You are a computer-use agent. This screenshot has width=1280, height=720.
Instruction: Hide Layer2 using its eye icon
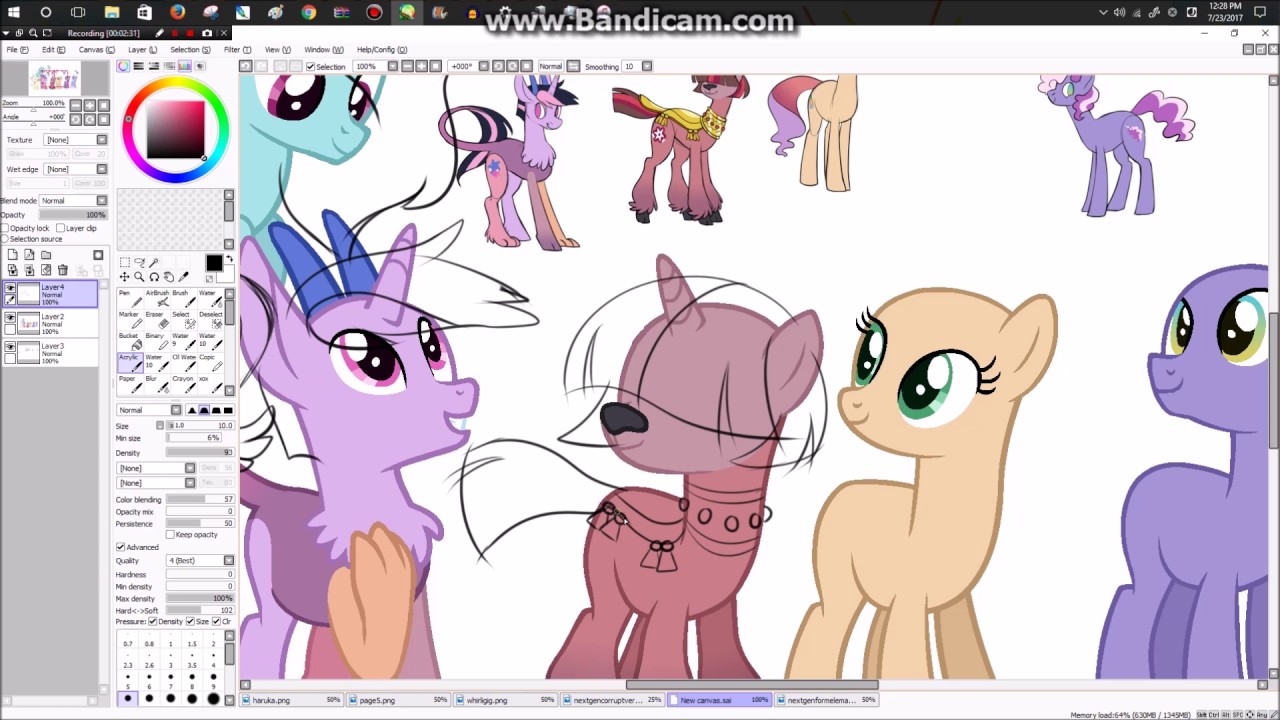10,318
